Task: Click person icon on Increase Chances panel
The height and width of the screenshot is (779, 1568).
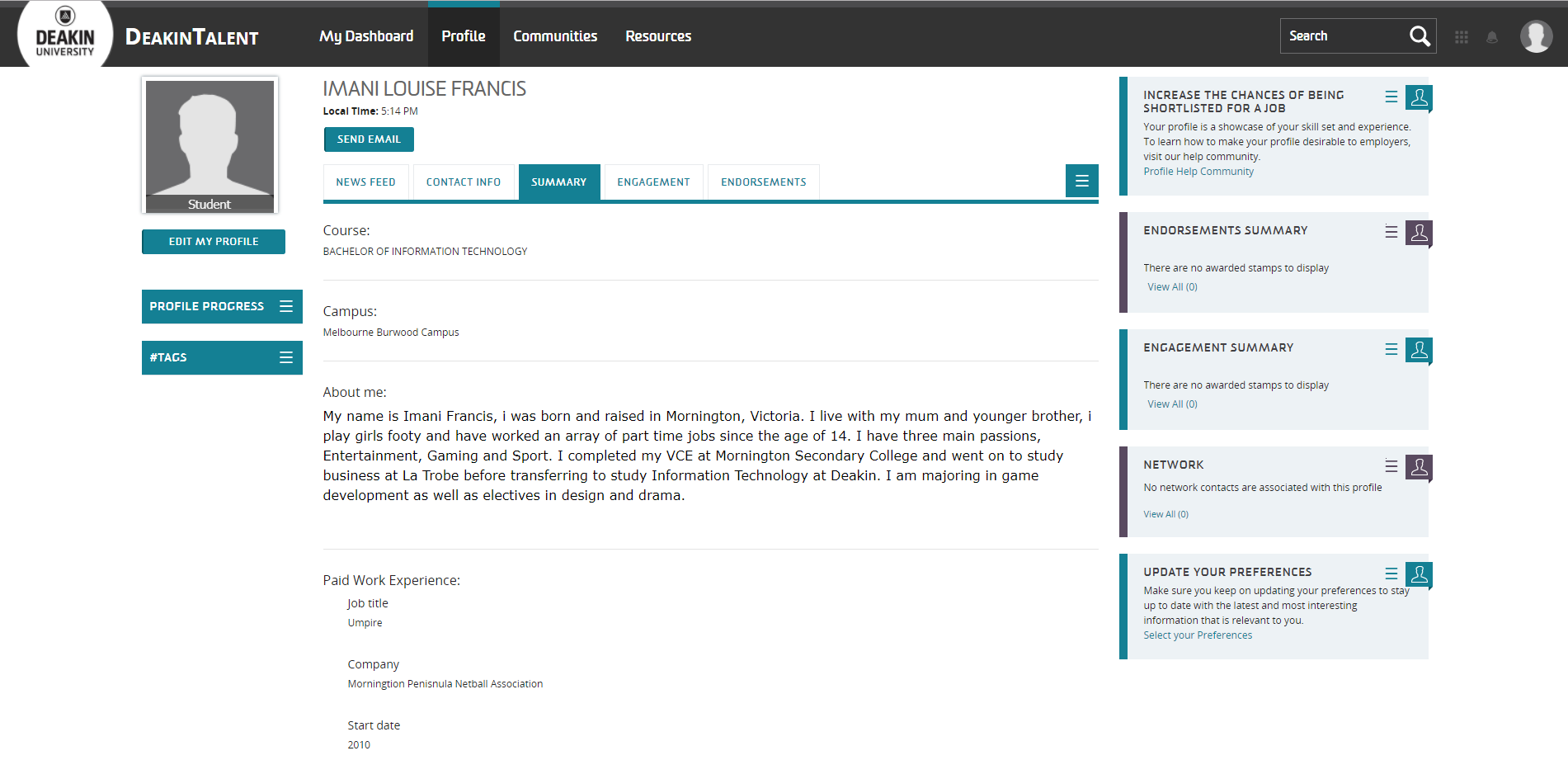Action: click(1419, 97)
